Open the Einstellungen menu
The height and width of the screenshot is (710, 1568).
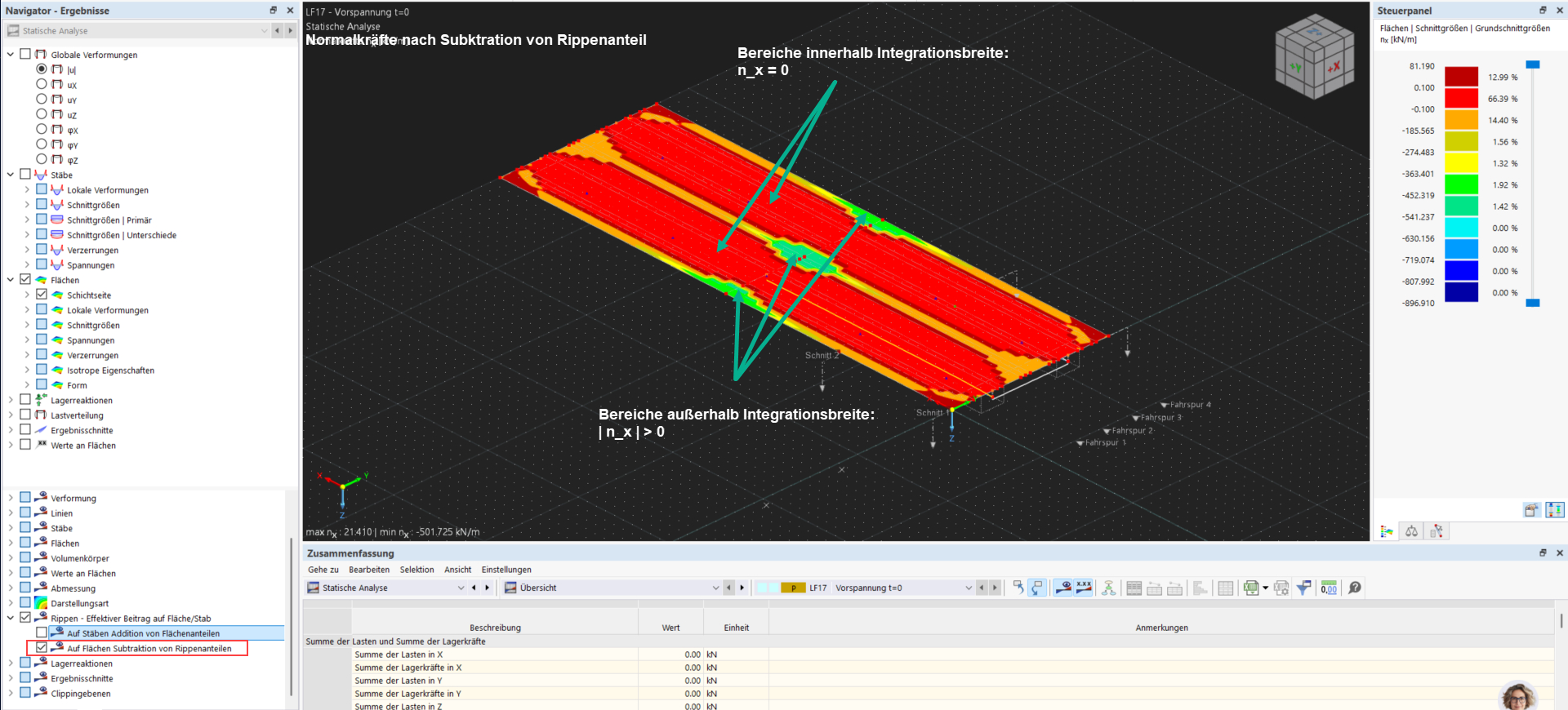point(506,570)
